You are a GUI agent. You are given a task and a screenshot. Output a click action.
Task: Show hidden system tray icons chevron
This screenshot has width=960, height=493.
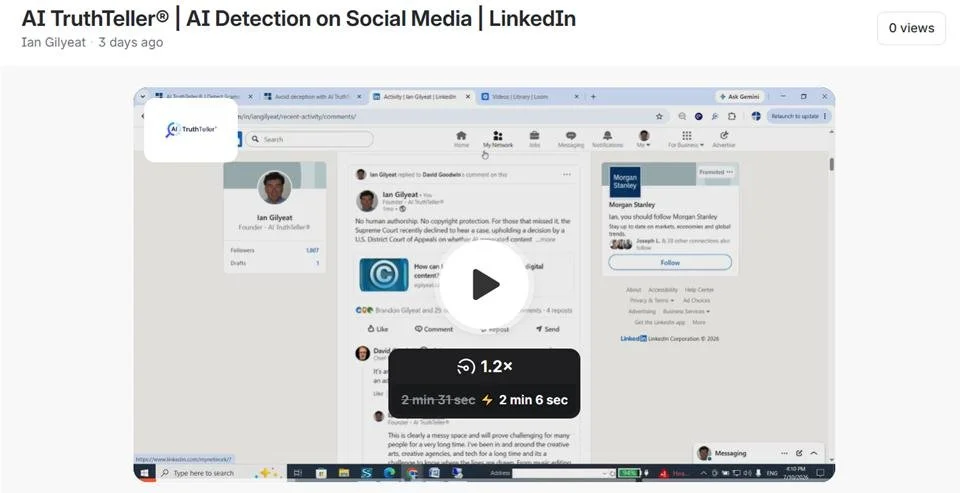click(x=703, y=473)
